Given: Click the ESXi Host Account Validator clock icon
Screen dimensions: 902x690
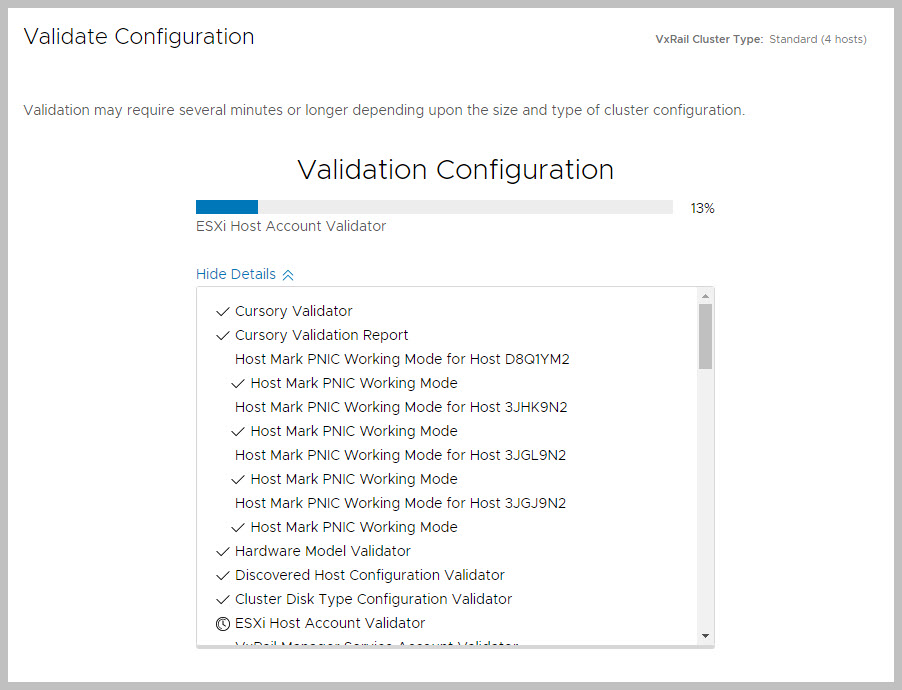Looking at the screenshot, I should click(222, 624).
